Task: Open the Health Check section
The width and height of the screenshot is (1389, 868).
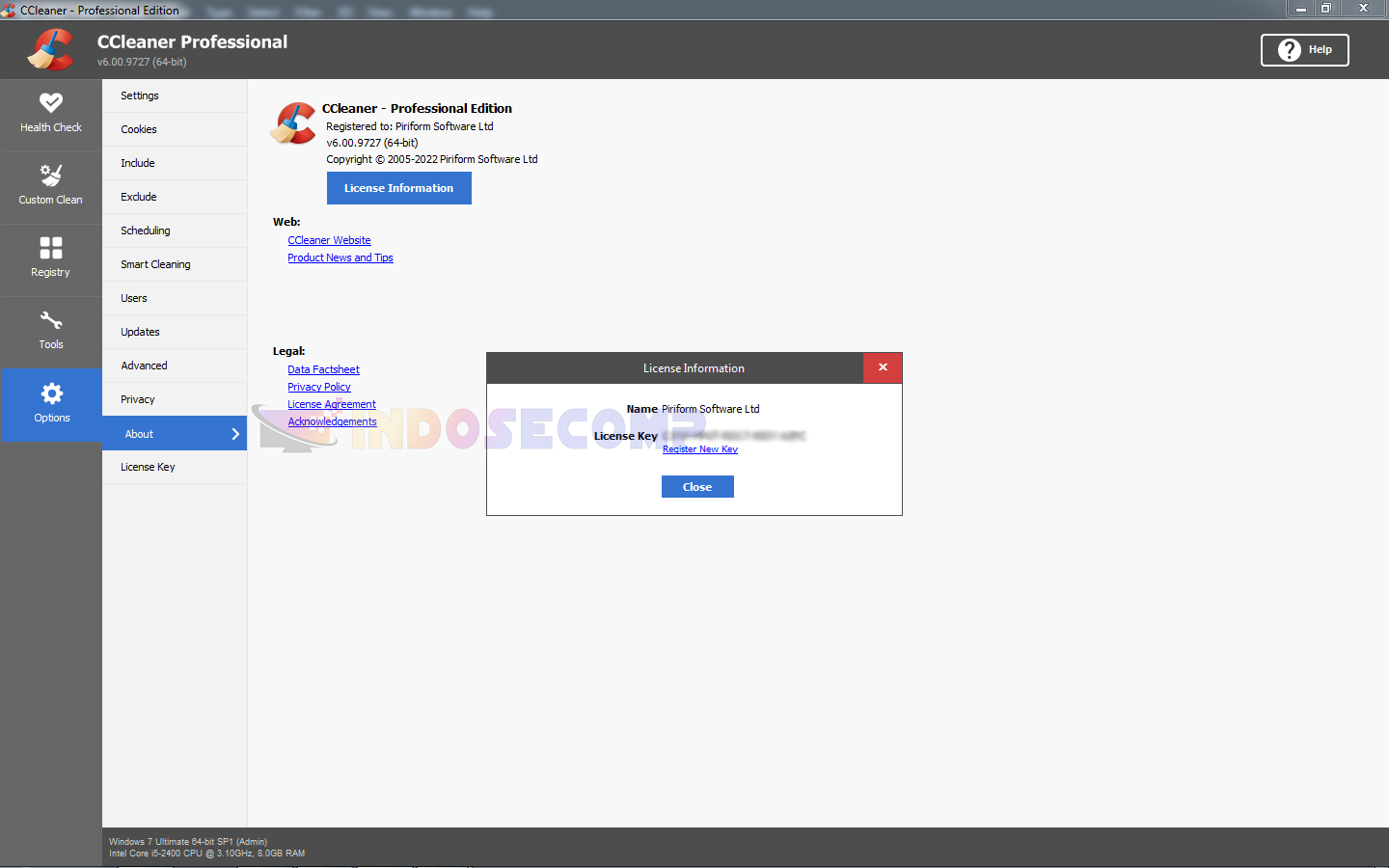Action: (51, 115)
